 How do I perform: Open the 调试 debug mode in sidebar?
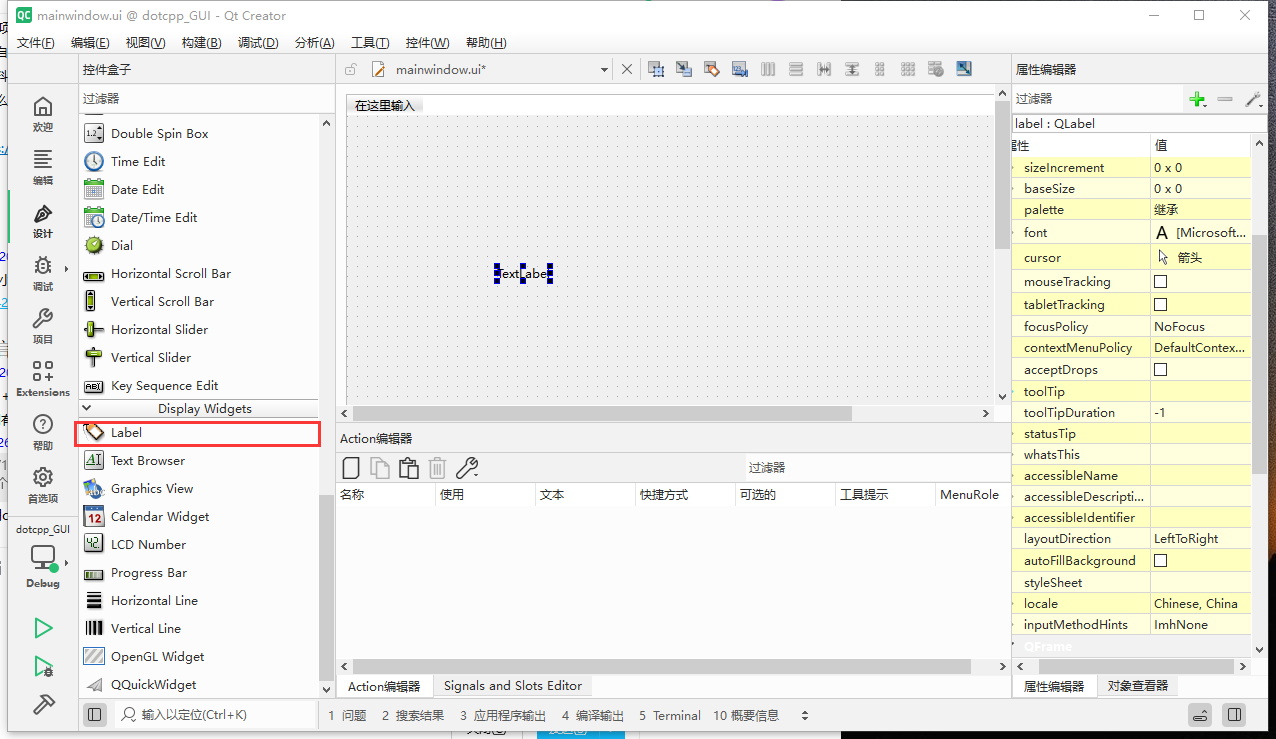point(43,274)
